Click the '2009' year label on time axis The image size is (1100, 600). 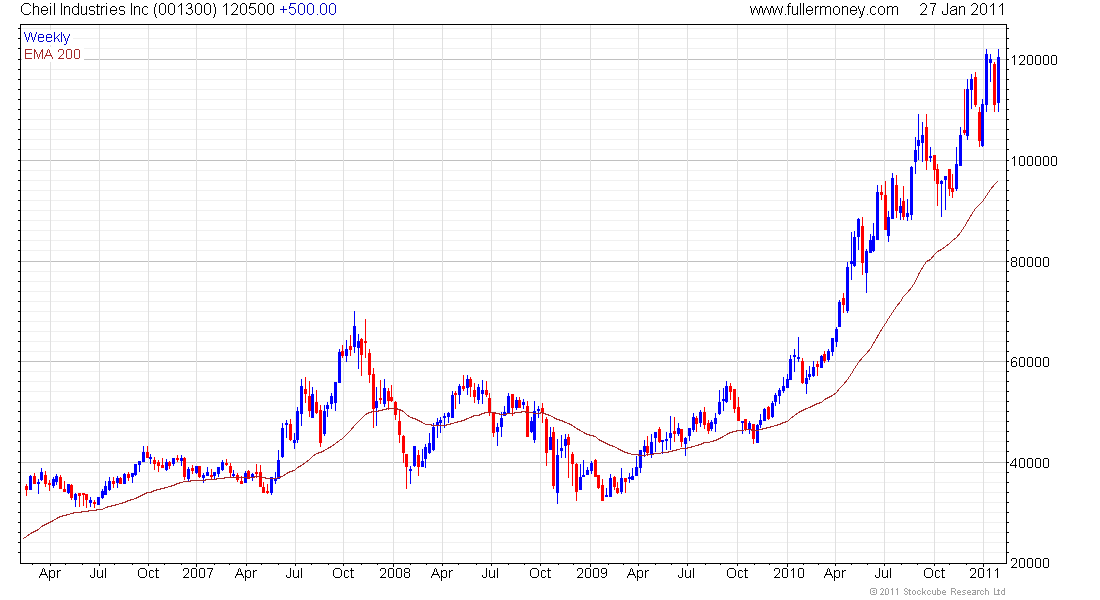tap(591, 573)
